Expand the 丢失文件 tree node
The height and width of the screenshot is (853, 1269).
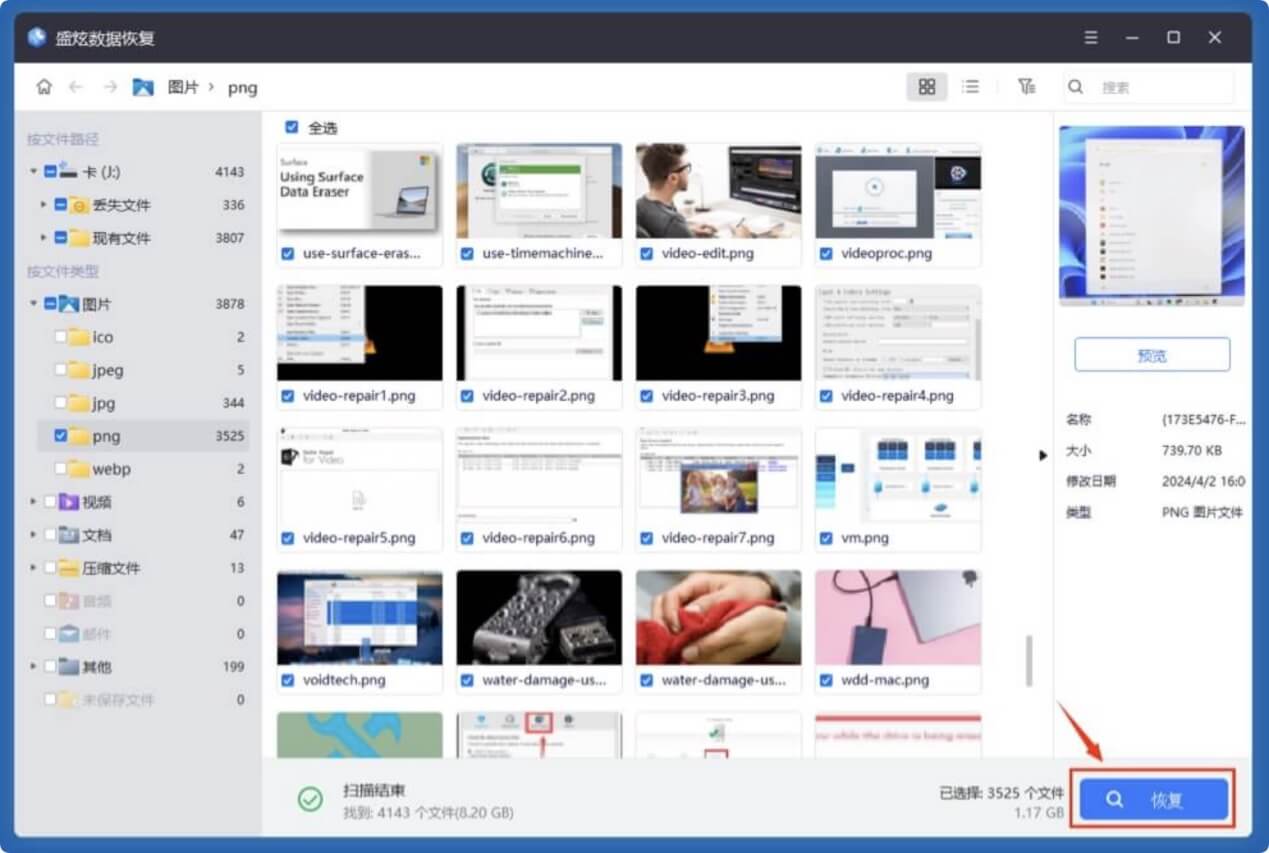[x=43, y=205]
